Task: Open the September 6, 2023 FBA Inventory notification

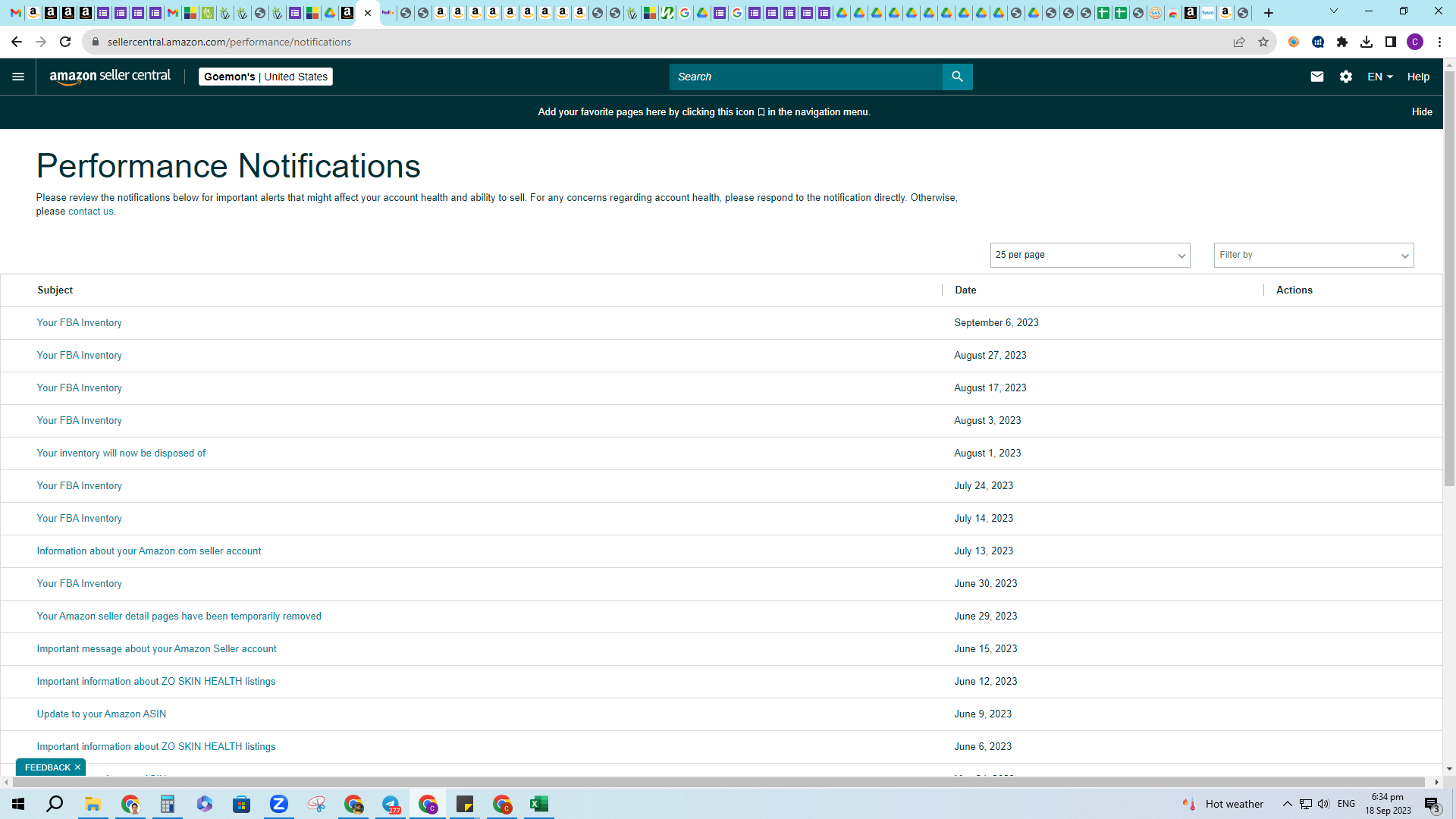Action: point(79,323)
